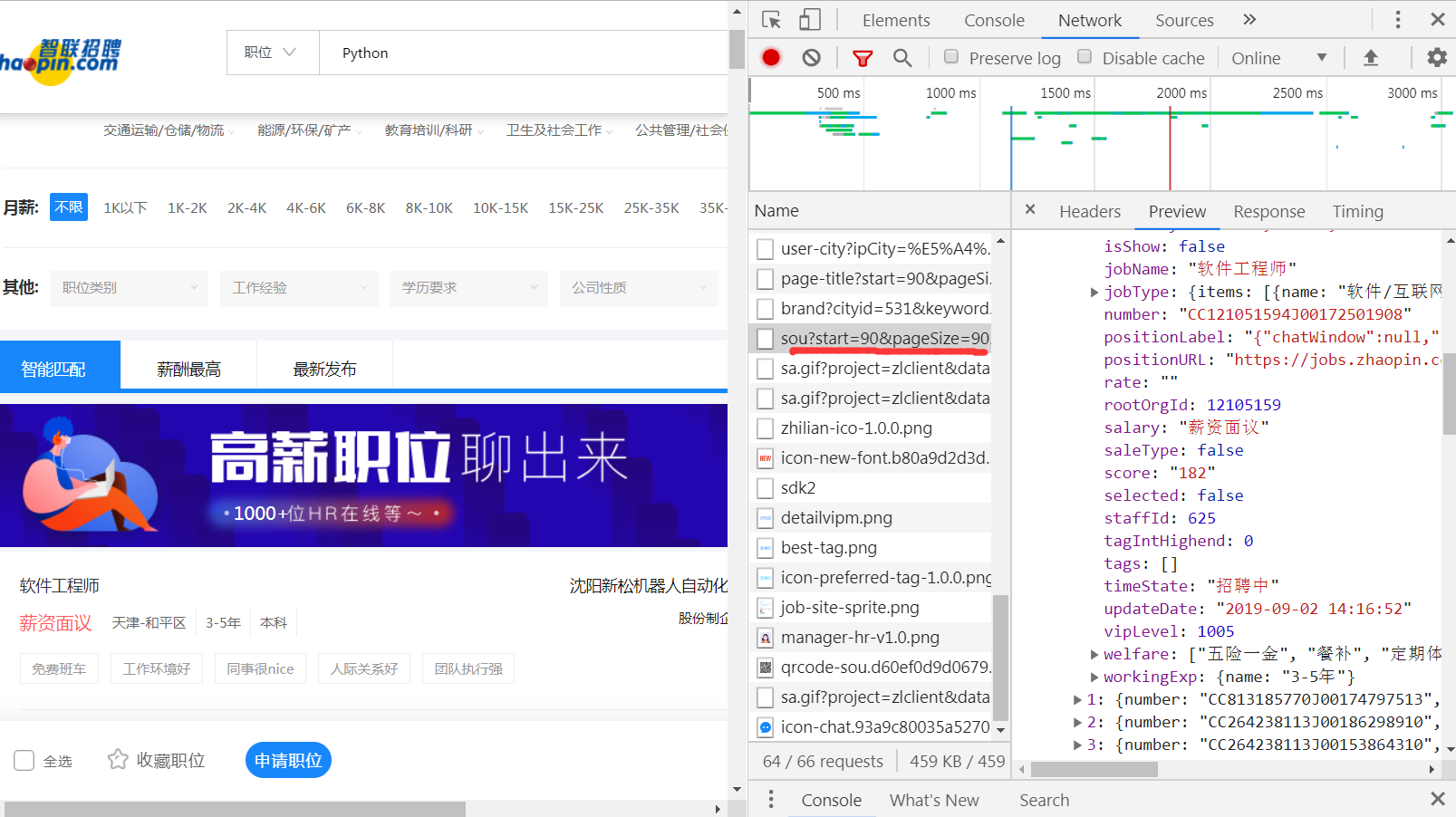Screen dimensions: 1456x817
Task: Open the Timing tab of the request
Action: tap(1357, 211)
